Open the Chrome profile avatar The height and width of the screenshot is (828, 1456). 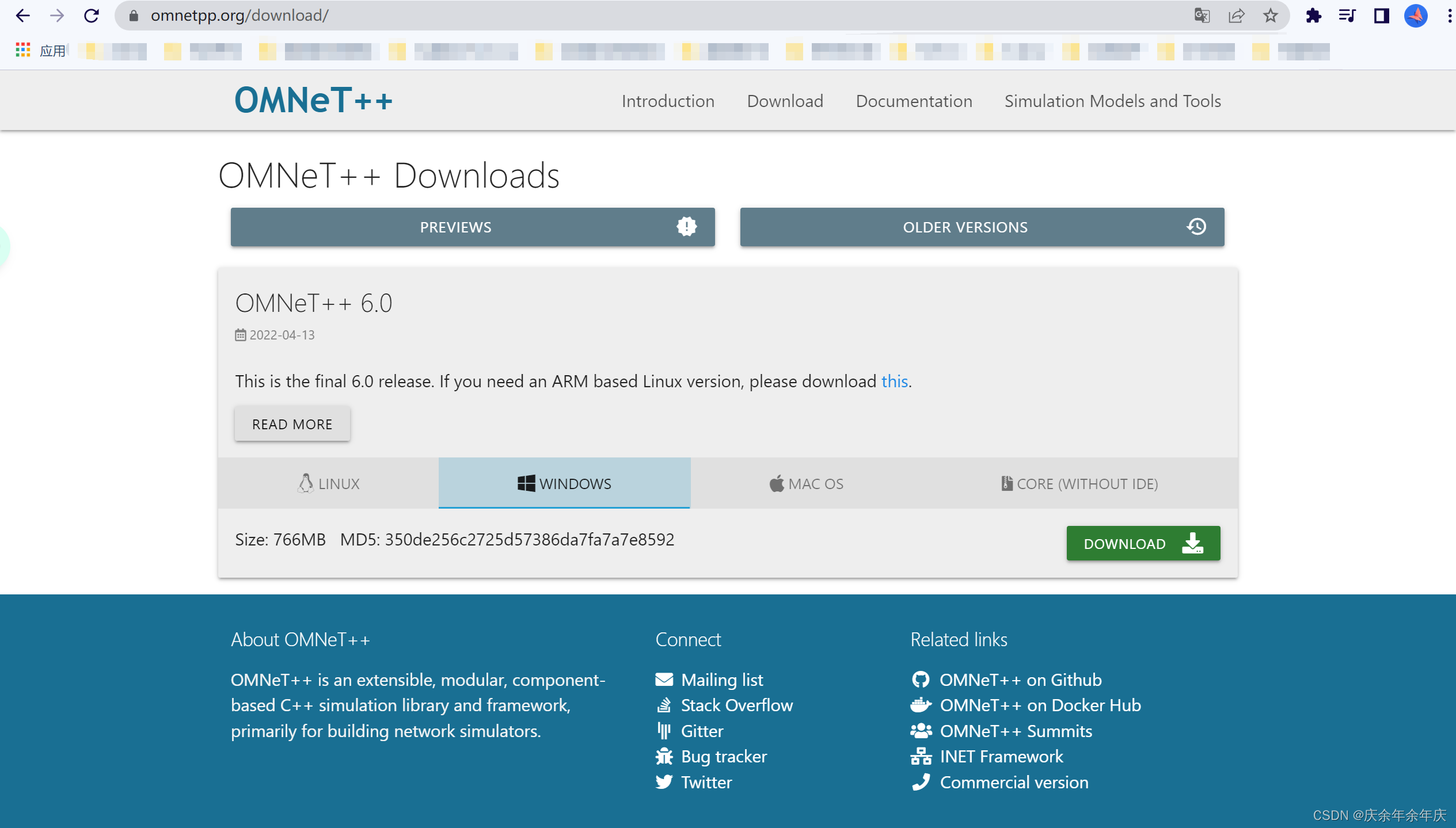(x=1416, y=16)
